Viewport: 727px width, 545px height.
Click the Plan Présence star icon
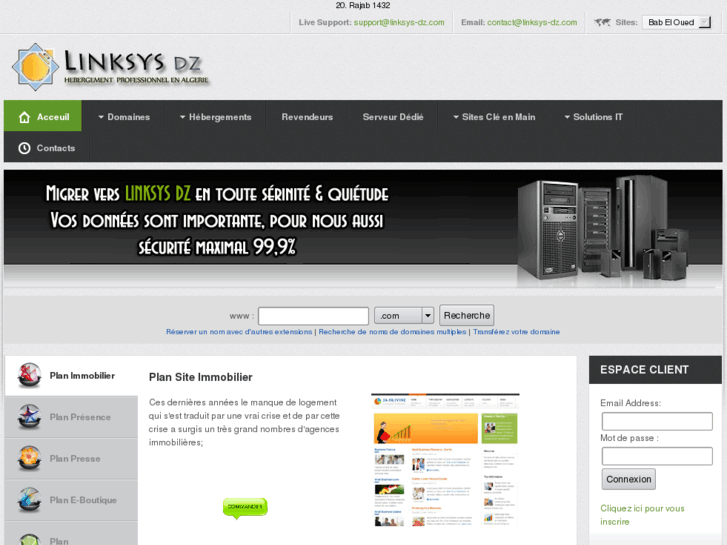[x=29, y=417]
